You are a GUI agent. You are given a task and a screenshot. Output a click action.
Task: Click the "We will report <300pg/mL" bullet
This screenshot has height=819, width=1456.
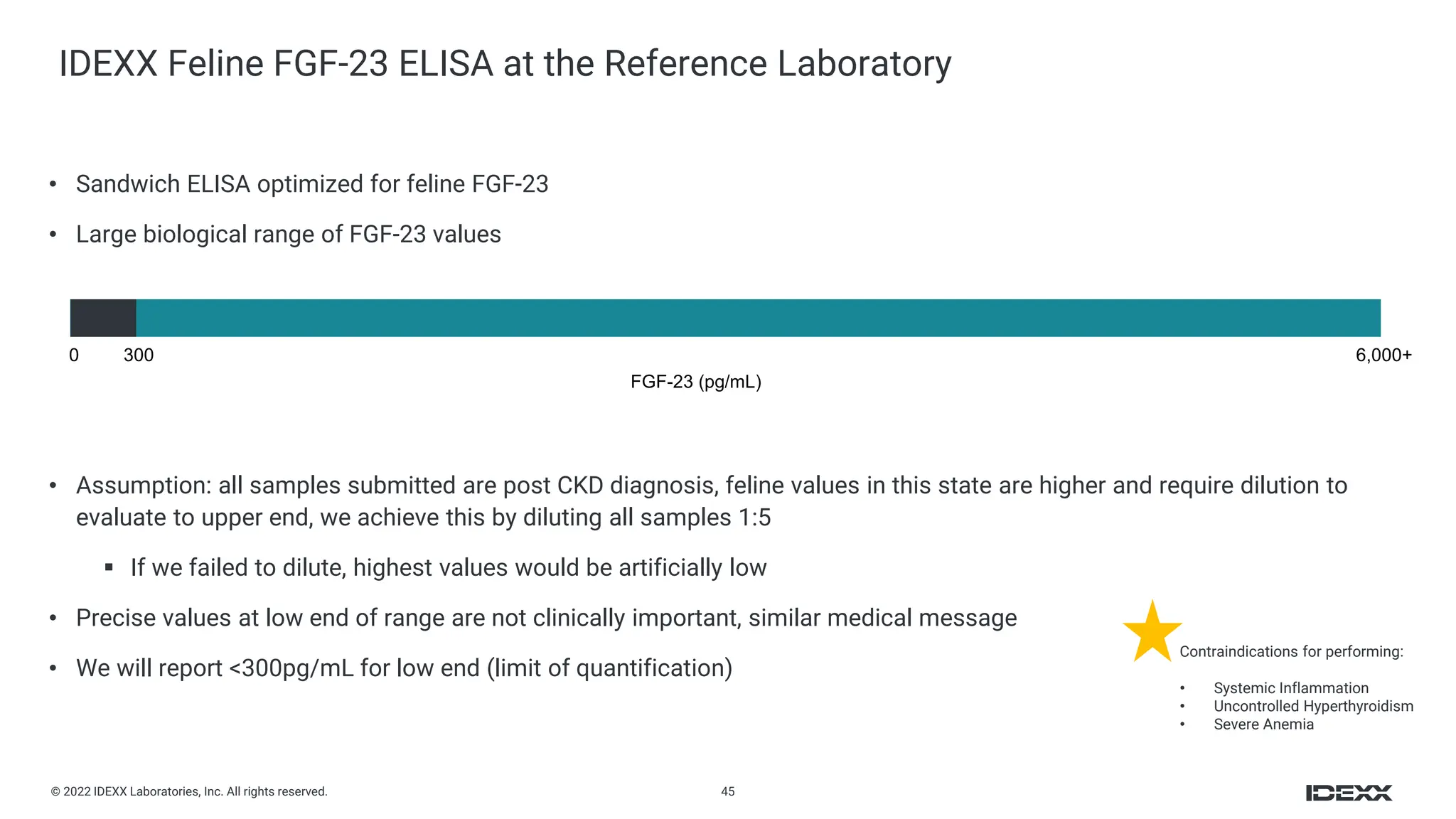(x=404, y=668)
